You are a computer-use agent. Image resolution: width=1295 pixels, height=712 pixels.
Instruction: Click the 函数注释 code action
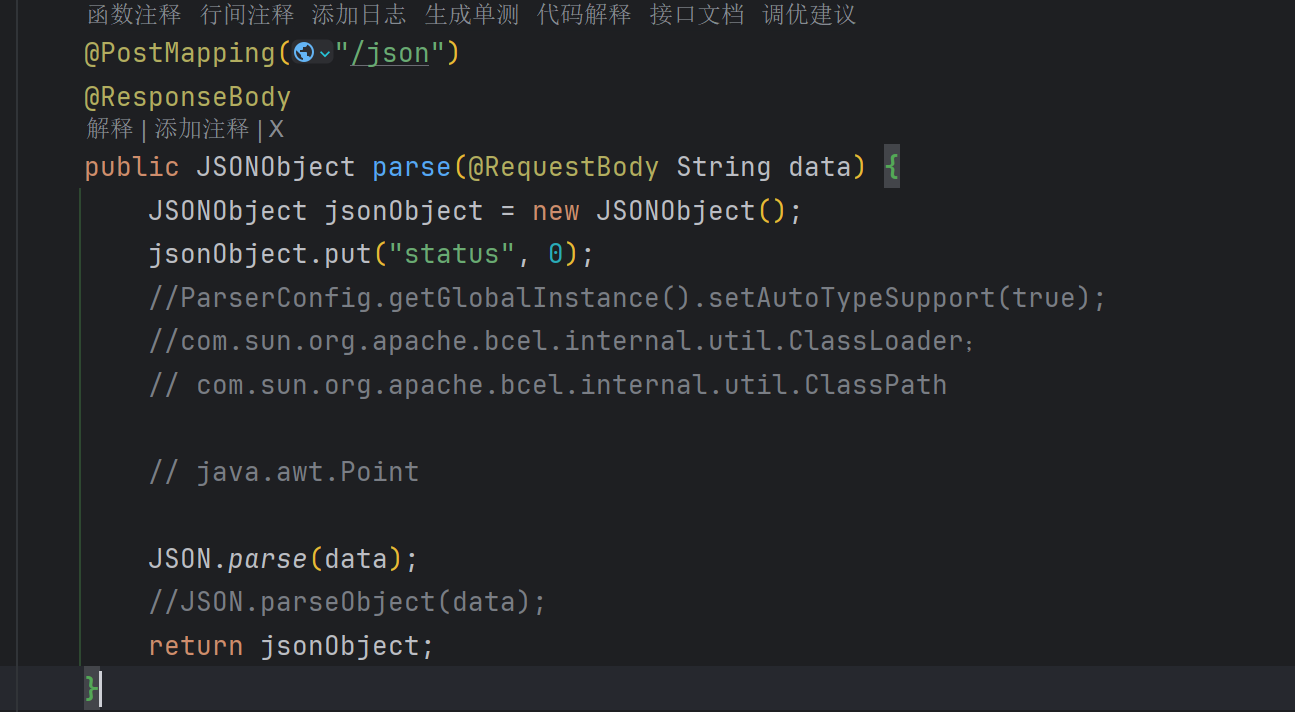coord(134,15)
